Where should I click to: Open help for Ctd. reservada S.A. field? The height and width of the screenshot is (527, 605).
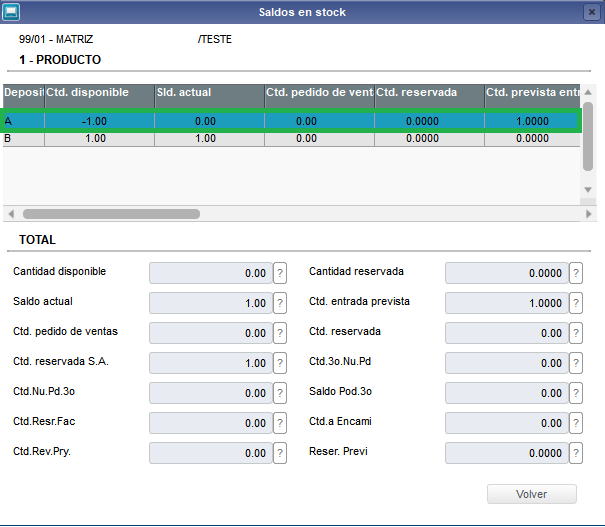click(280, 363)
